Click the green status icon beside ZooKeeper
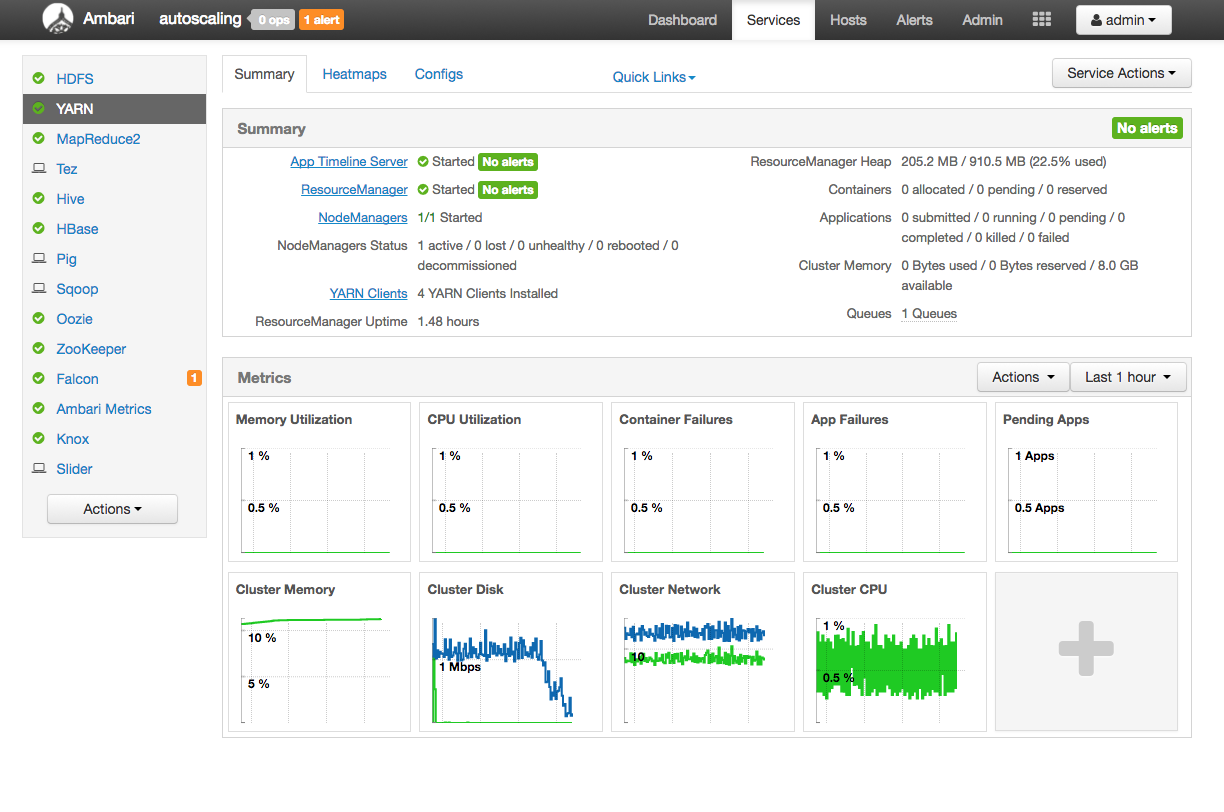This screenshot has width=1224, height=812. (40, 348)
